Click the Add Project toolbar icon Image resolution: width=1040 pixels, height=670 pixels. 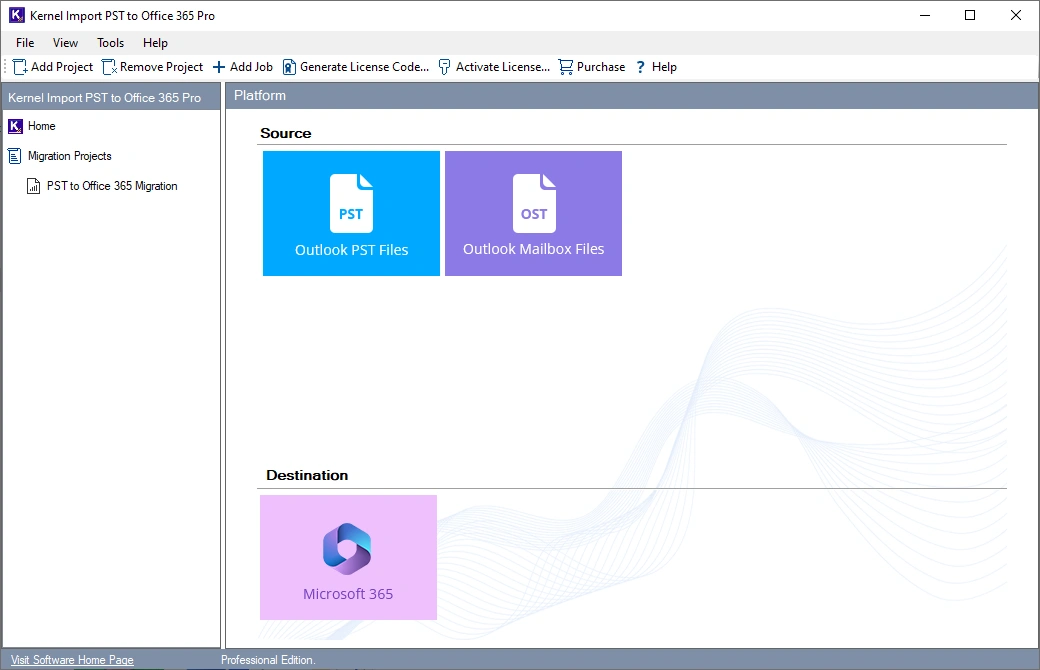(x=21, y=67)
